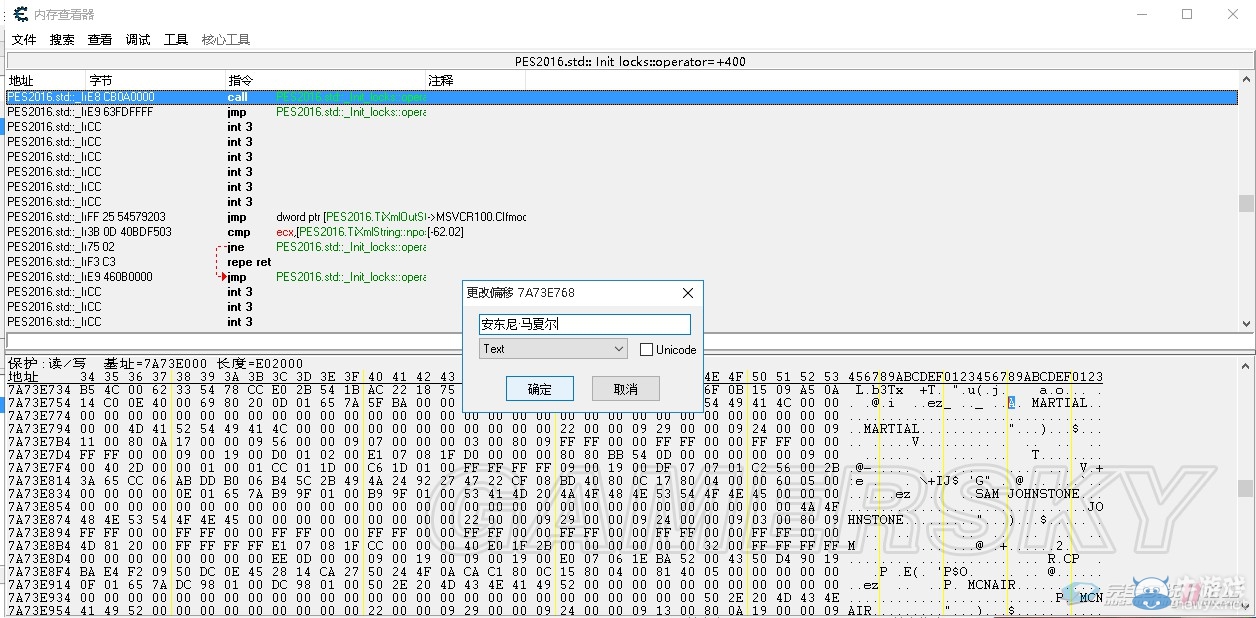The height and width of the screenshot is (618, 1256).
Task: Open the 搜索 menu
Action: click(62, 40)
